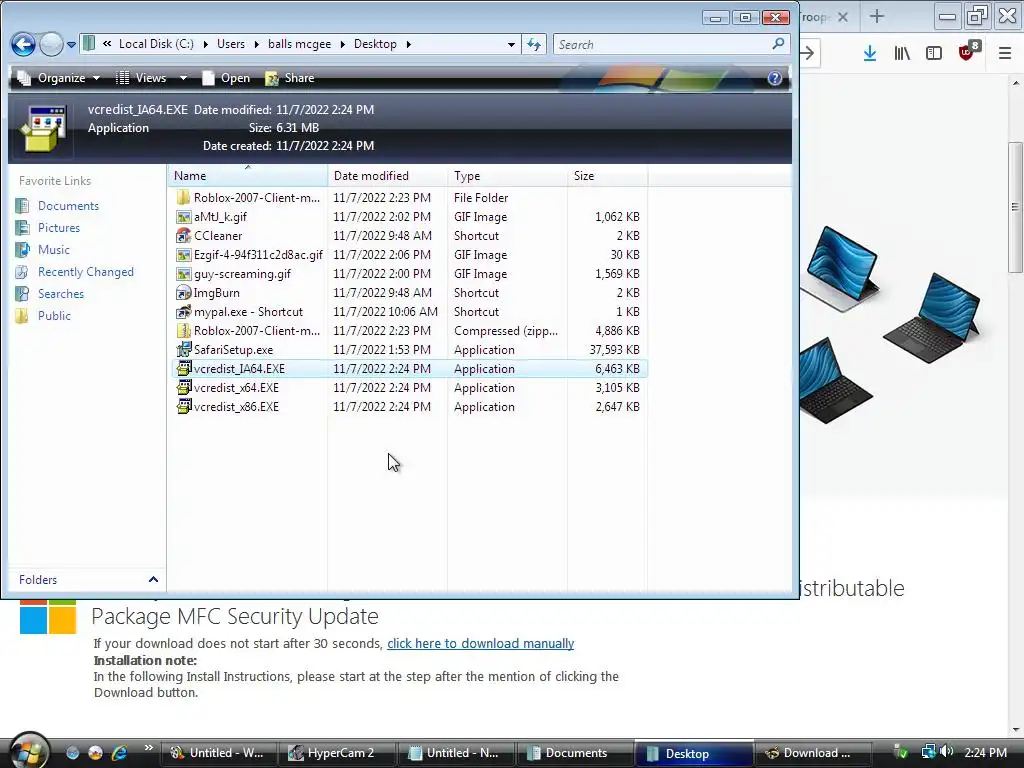Image resolution: width=1024 pixels, height=768 pixels.
Task: Refresh the Desktop folder view
Action: tap(534, 44)
